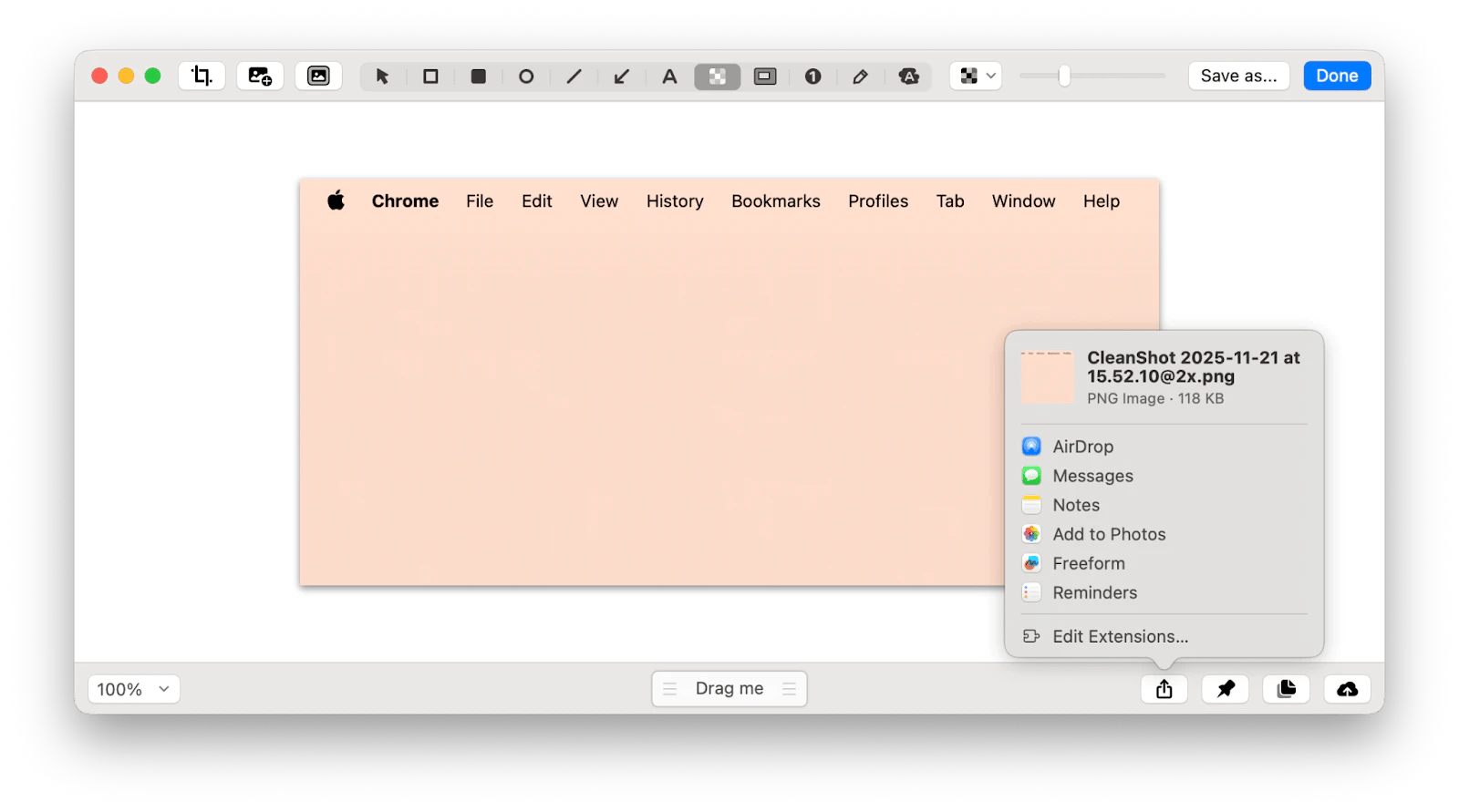Click Tab in the captured menu bar
Screen dimensions: 1459x812
950,201
